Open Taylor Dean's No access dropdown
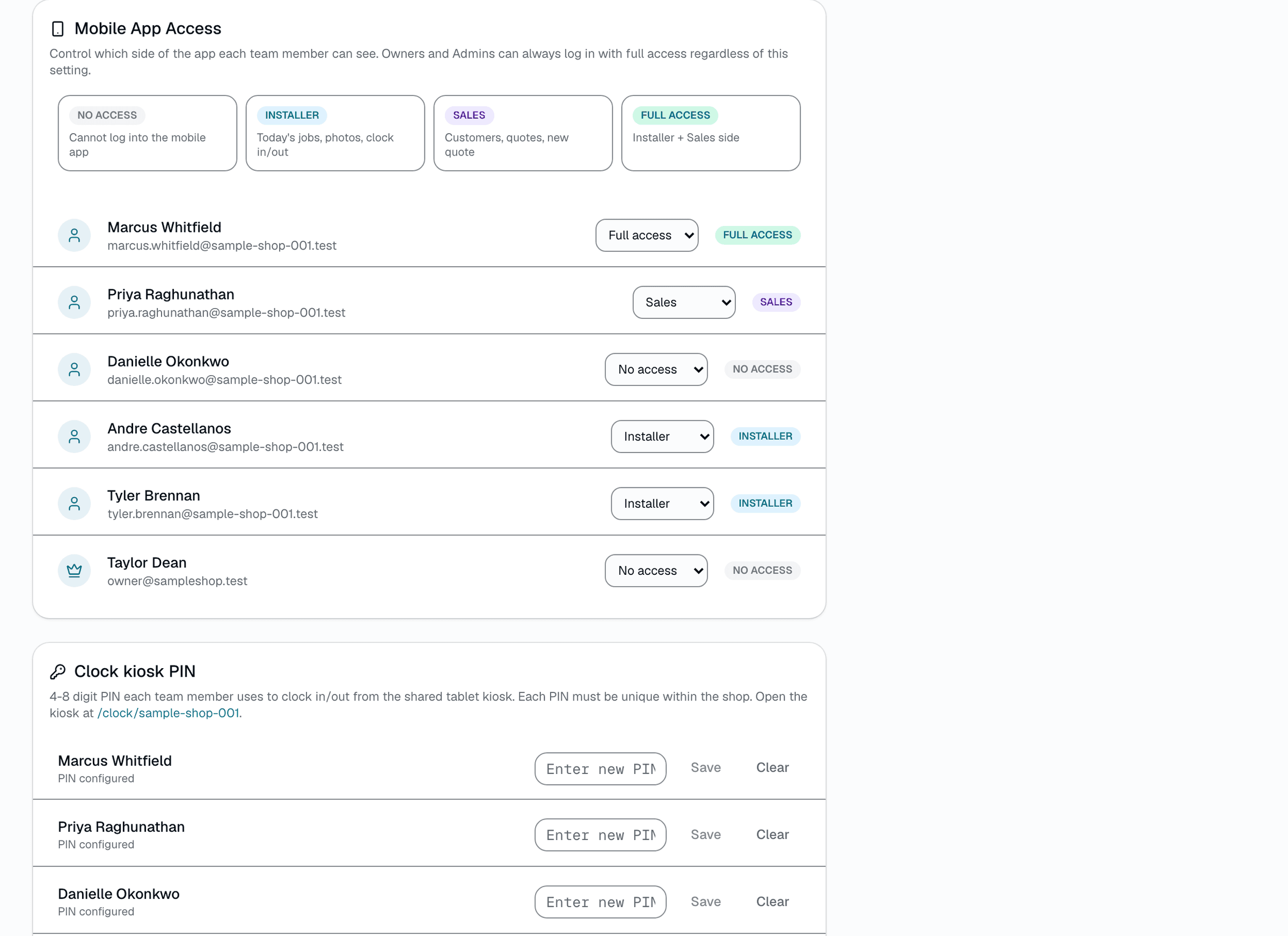Screen dimensions: 1288x936 coord(656,570)
